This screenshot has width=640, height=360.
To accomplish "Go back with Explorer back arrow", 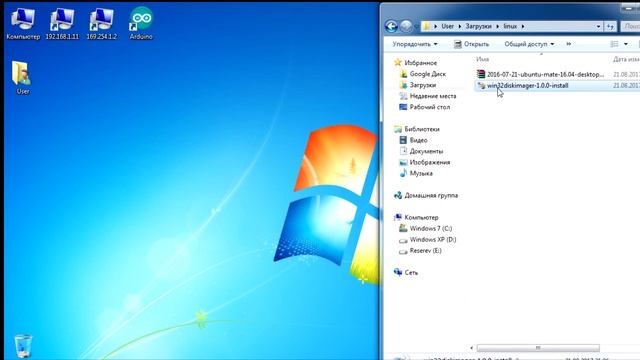I will pos(391,26).
